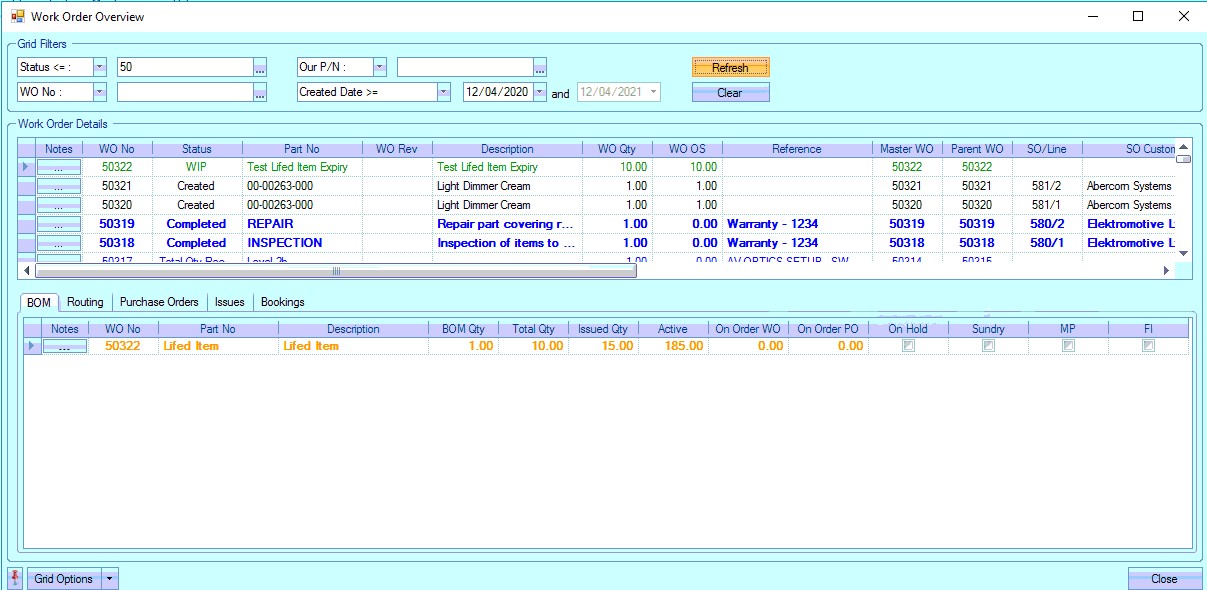Click the ellipsis lookup beside WO No field
1207x590 pixels.
tap(260, 93)
